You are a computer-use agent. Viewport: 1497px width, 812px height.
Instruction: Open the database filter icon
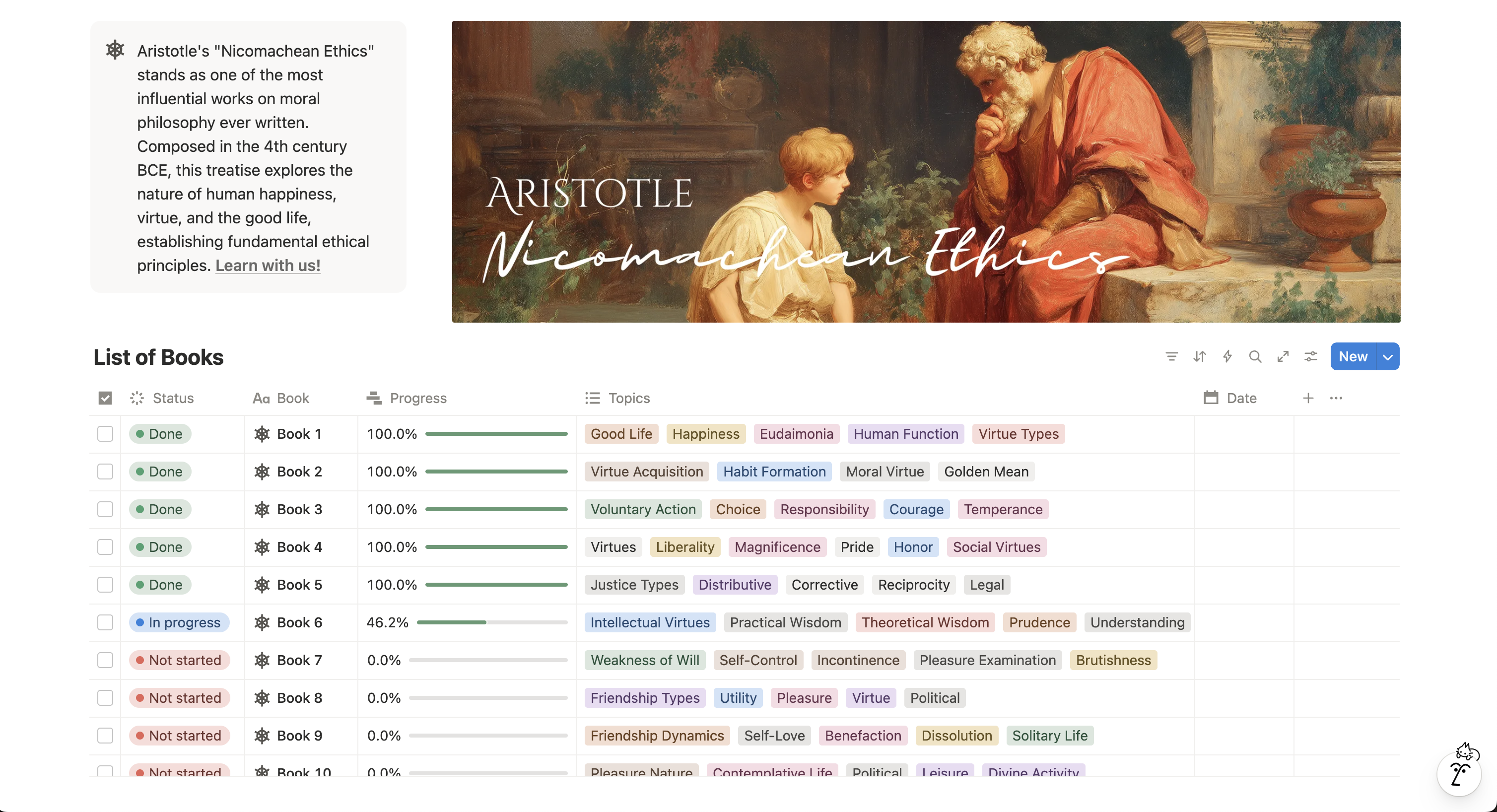[x=1171, y=356]
